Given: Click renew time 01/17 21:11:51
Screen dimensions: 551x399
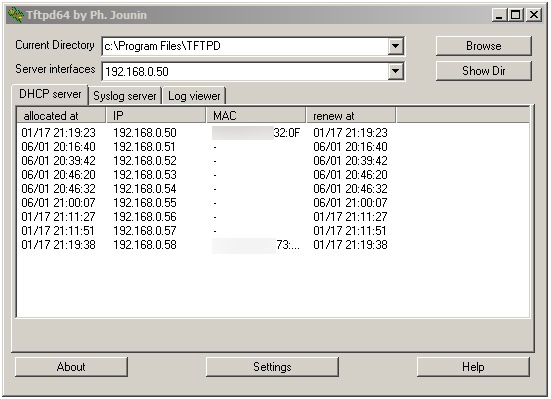Looking at the screenshot, I should coord(350,231).
